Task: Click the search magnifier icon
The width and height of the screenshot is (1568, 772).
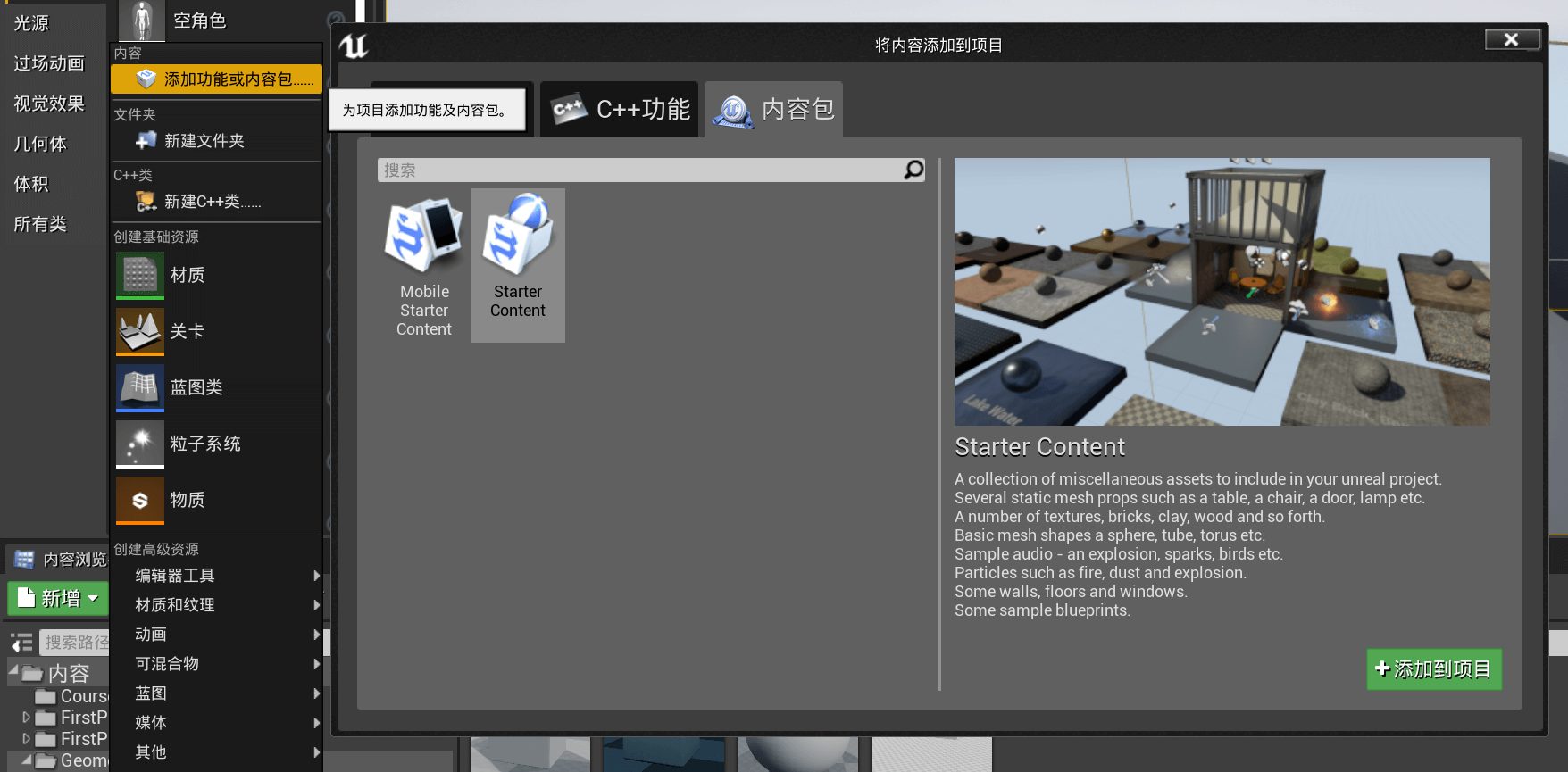Action: pos(913,170)
